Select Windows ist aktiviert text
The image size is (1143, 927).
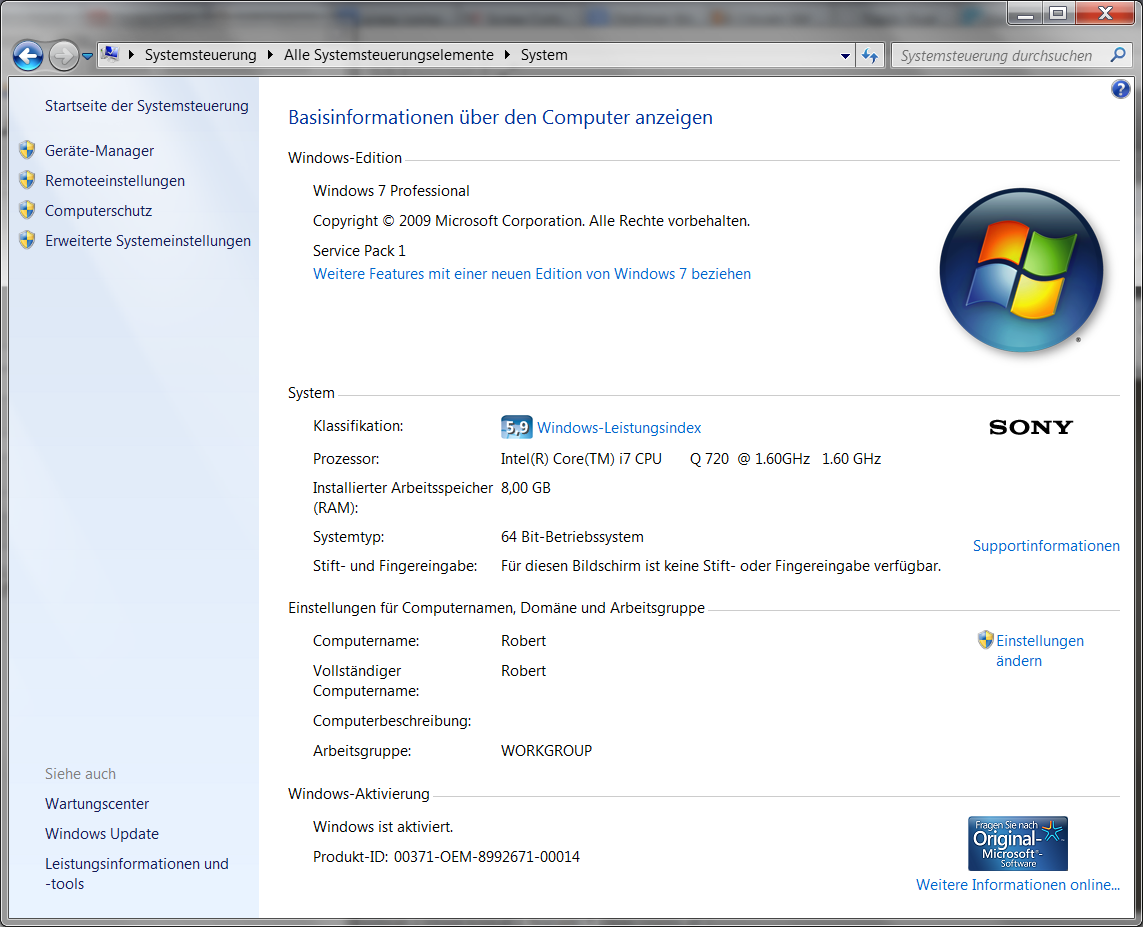coord(383,827)
